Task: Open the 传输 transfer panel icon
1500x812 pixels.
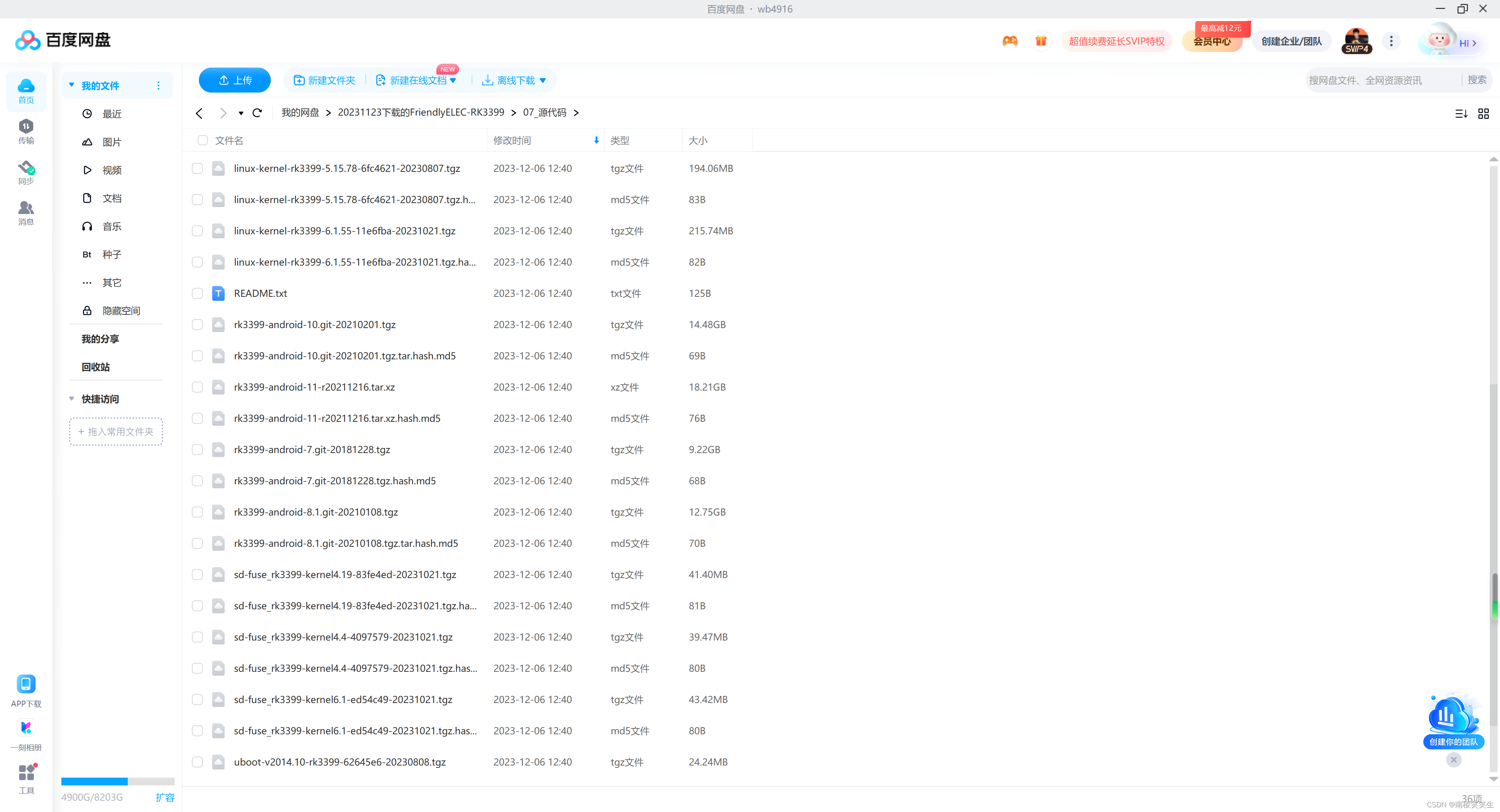Action: point(26,132)
